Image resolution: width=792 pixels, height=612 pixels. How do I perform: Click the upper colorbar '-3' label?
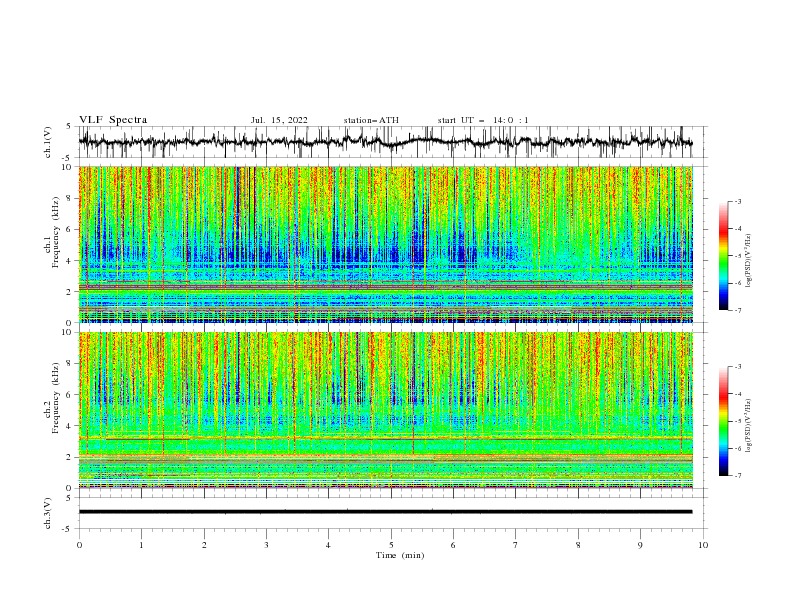tap(737, 201)
